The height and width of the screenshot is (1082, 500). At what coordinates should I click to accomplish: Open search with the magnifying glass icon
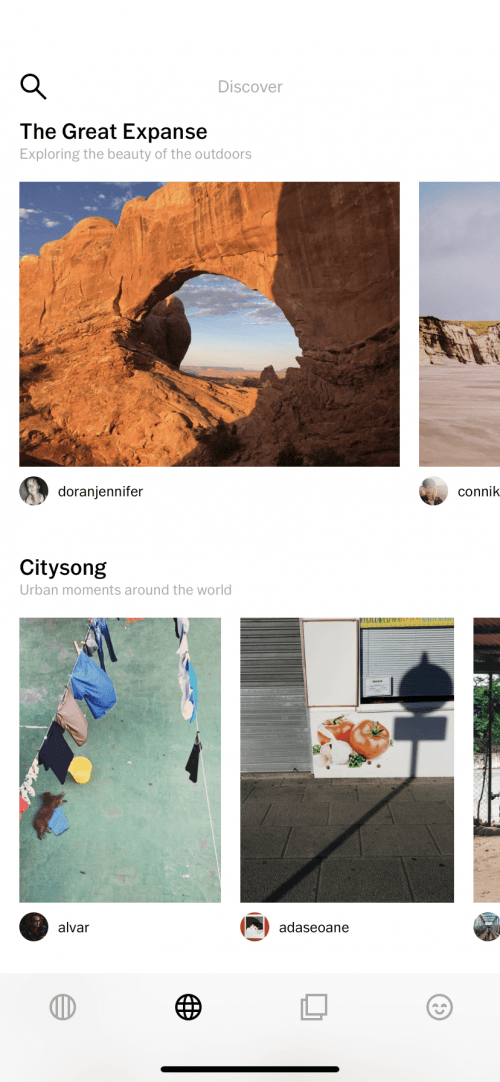click(x=33, y=87)
